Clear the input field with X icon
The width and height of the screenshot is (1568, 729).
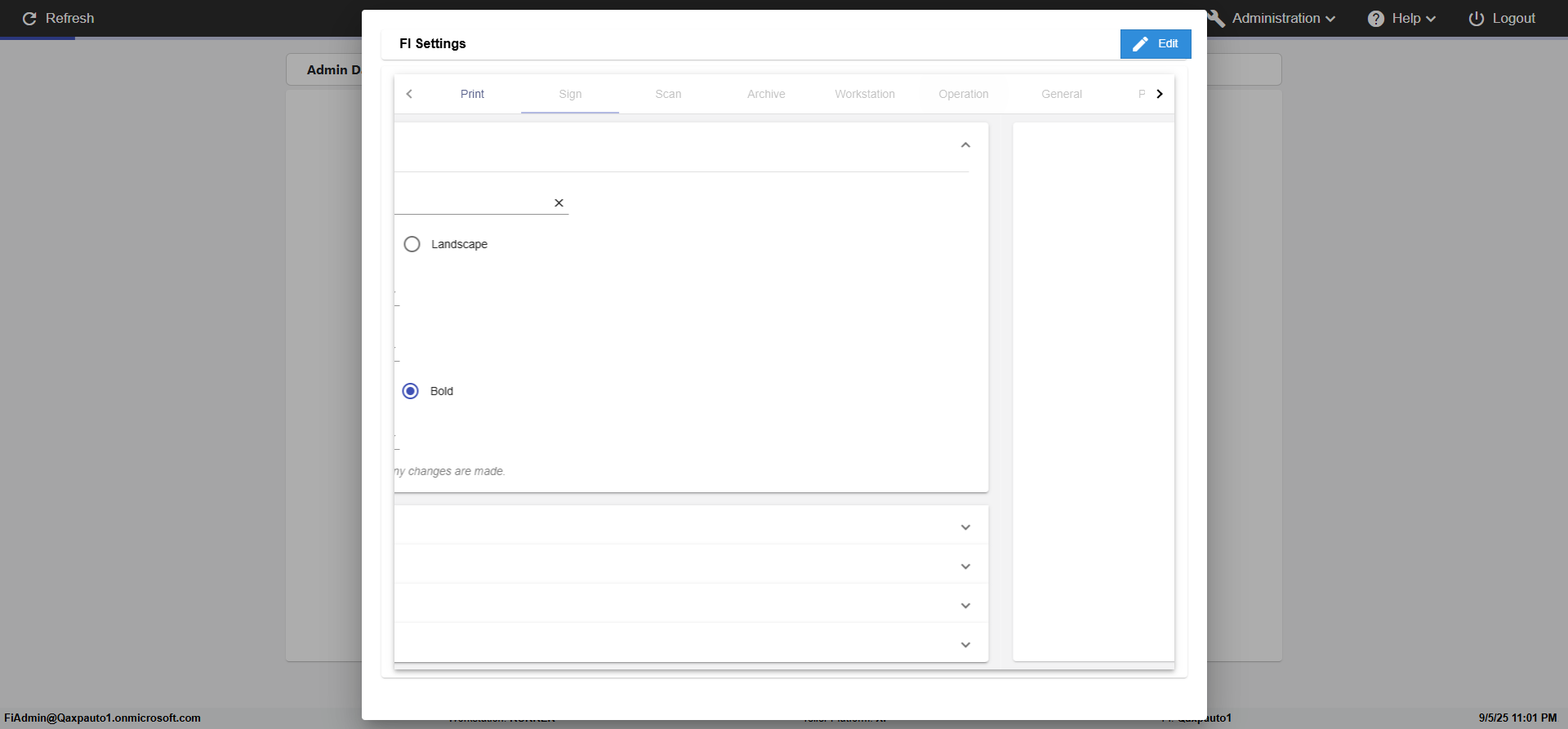559,203
